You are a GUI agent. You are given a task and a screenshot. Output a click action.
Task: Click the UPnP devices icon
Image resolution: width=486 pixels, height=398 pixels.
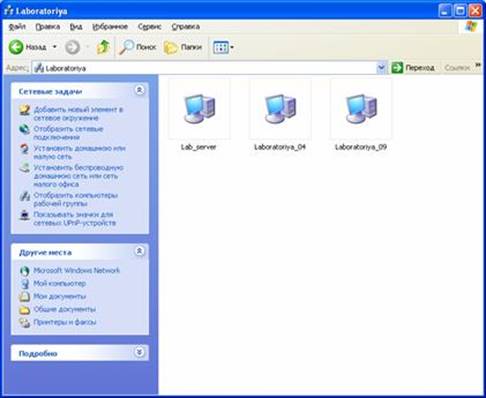point(25,215)
